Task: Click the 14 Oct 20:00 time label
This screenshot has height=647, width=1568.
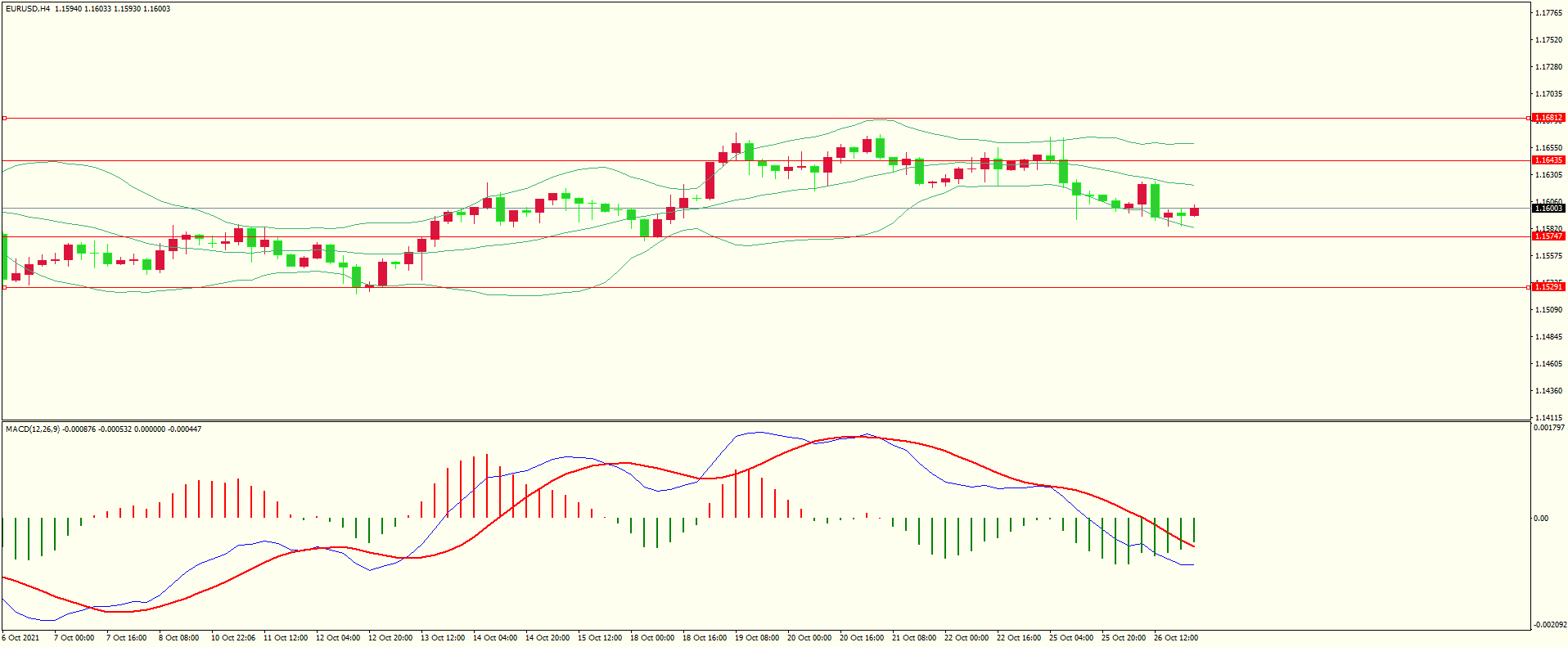Action: [x=547, y=638]
